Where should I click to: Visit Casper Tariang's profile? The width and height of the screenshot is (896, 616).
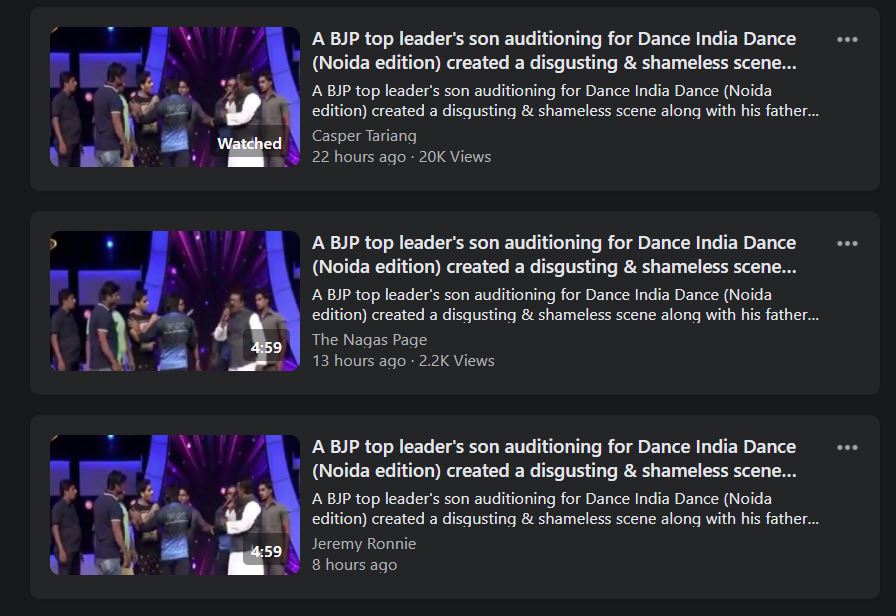point(364,136)
